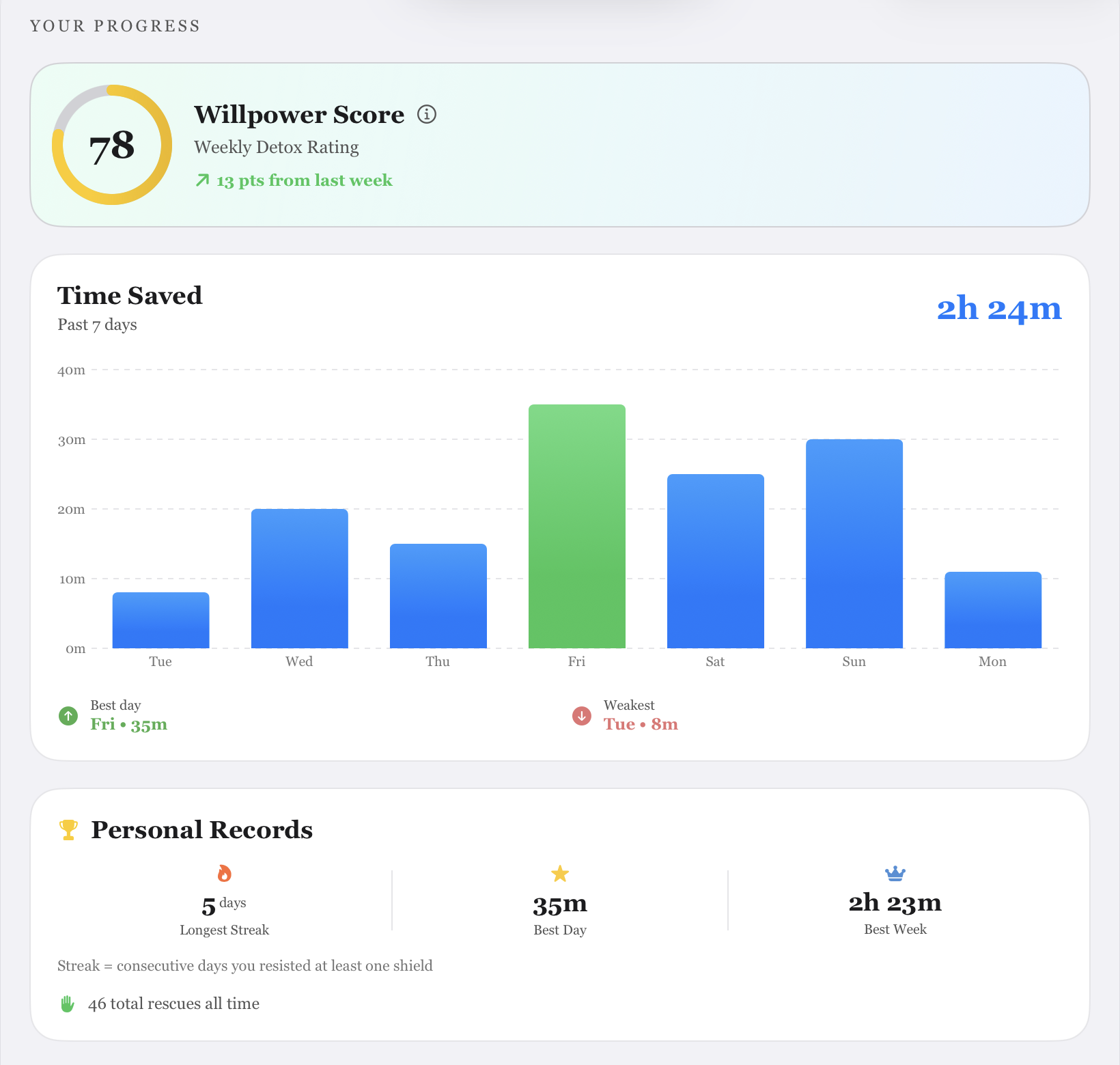This screenshot has height=1065, width=1120.
Task: Open the 13 pts from last week details
Action: pos(303,180)
